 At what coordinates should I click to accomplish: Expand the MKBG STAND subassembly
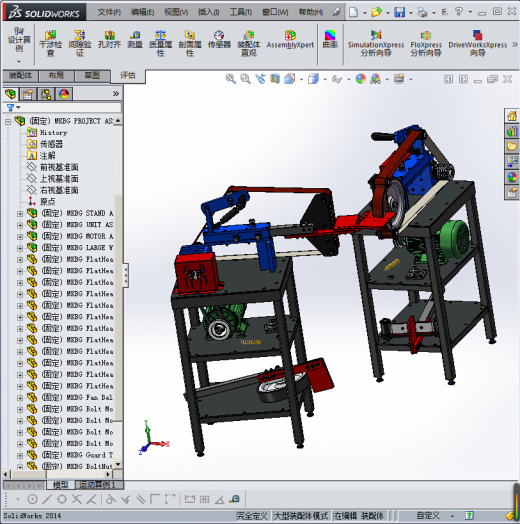[20, 214]
